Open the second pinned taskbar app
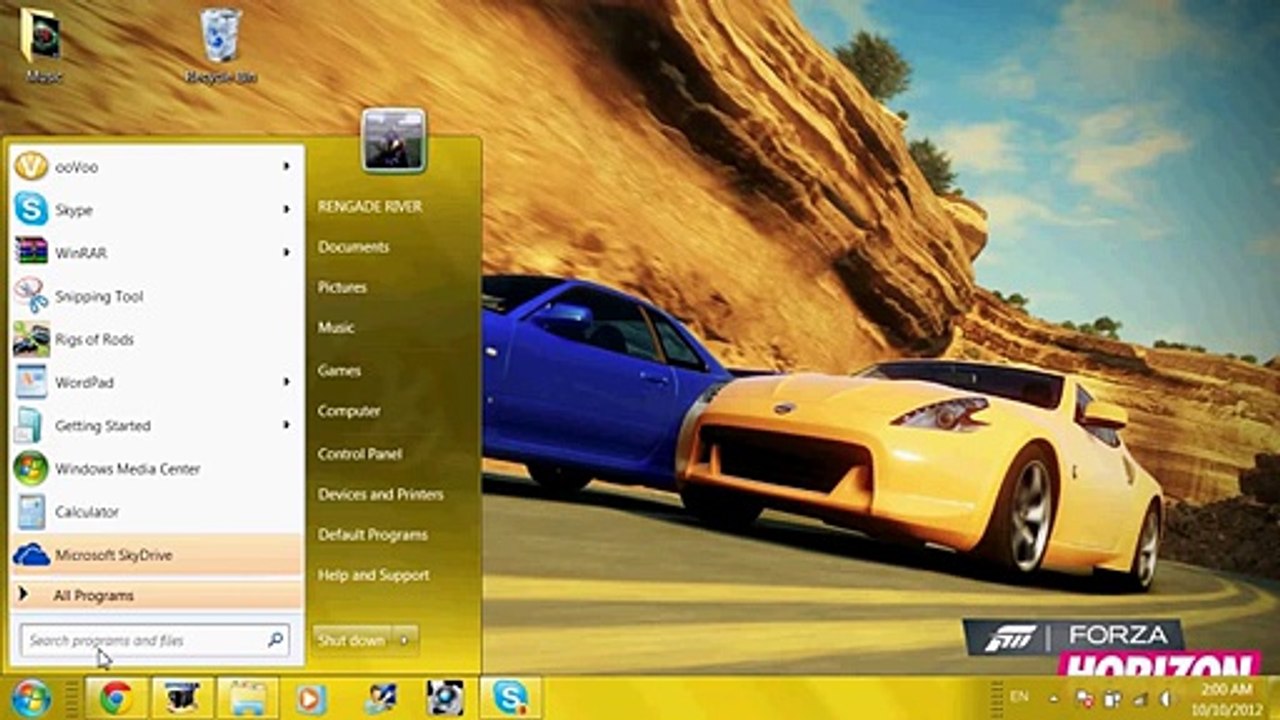This screenshot has width=1280, height=720. click(182, 698)
